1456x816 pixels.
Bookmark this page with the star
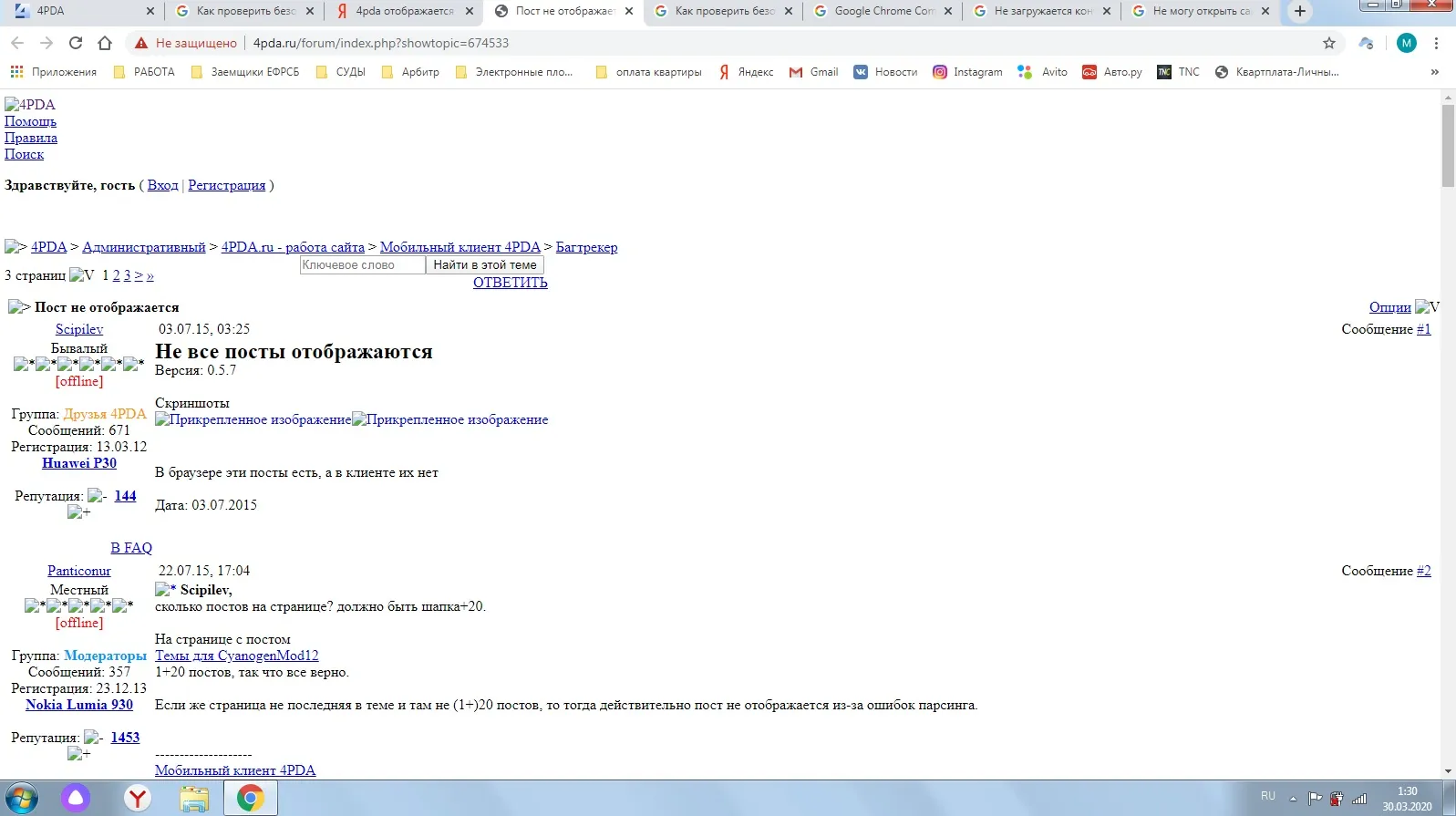pos(1329,43)
